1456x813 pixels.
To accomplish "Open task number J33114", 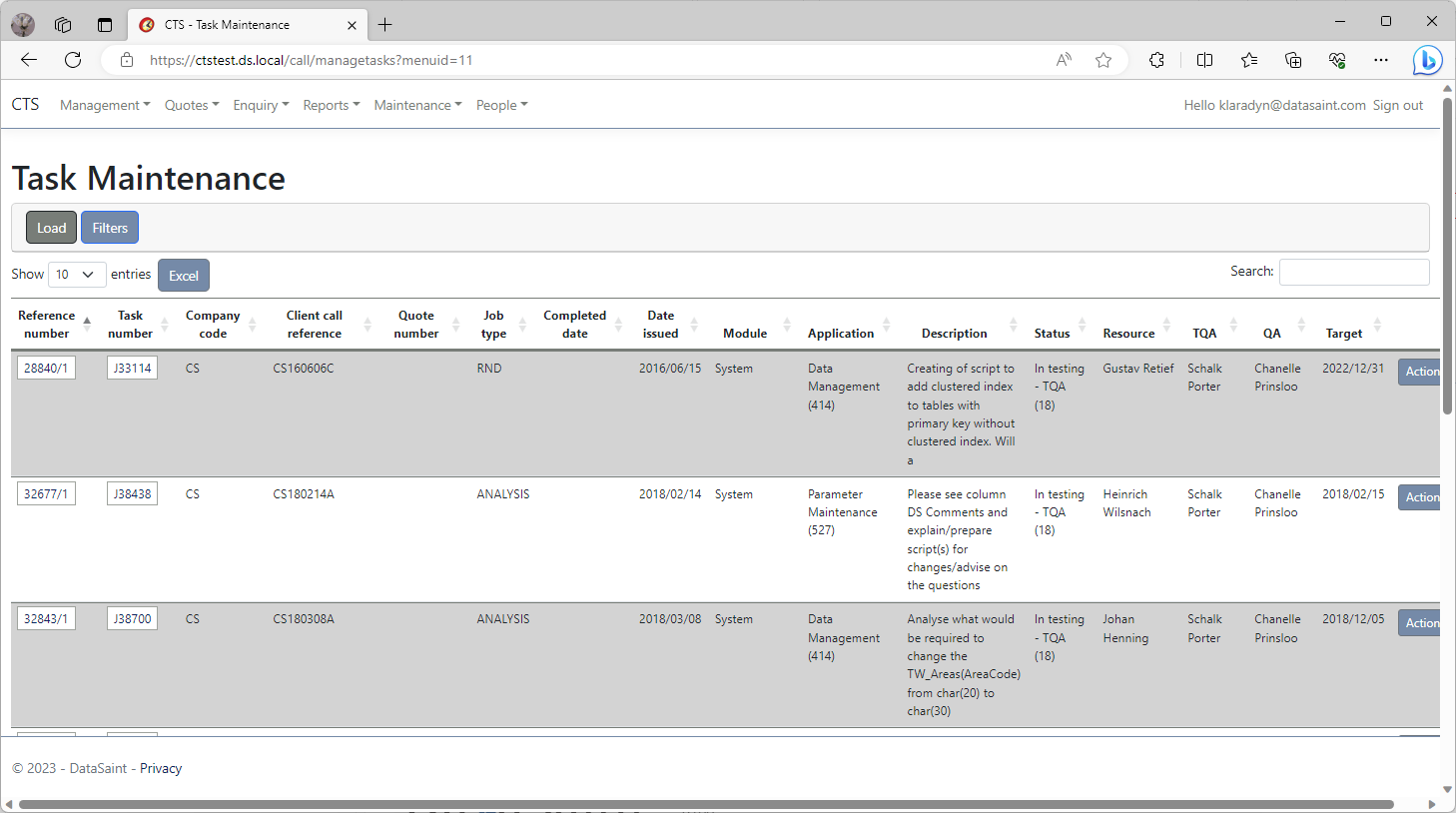I will (132, 369).
